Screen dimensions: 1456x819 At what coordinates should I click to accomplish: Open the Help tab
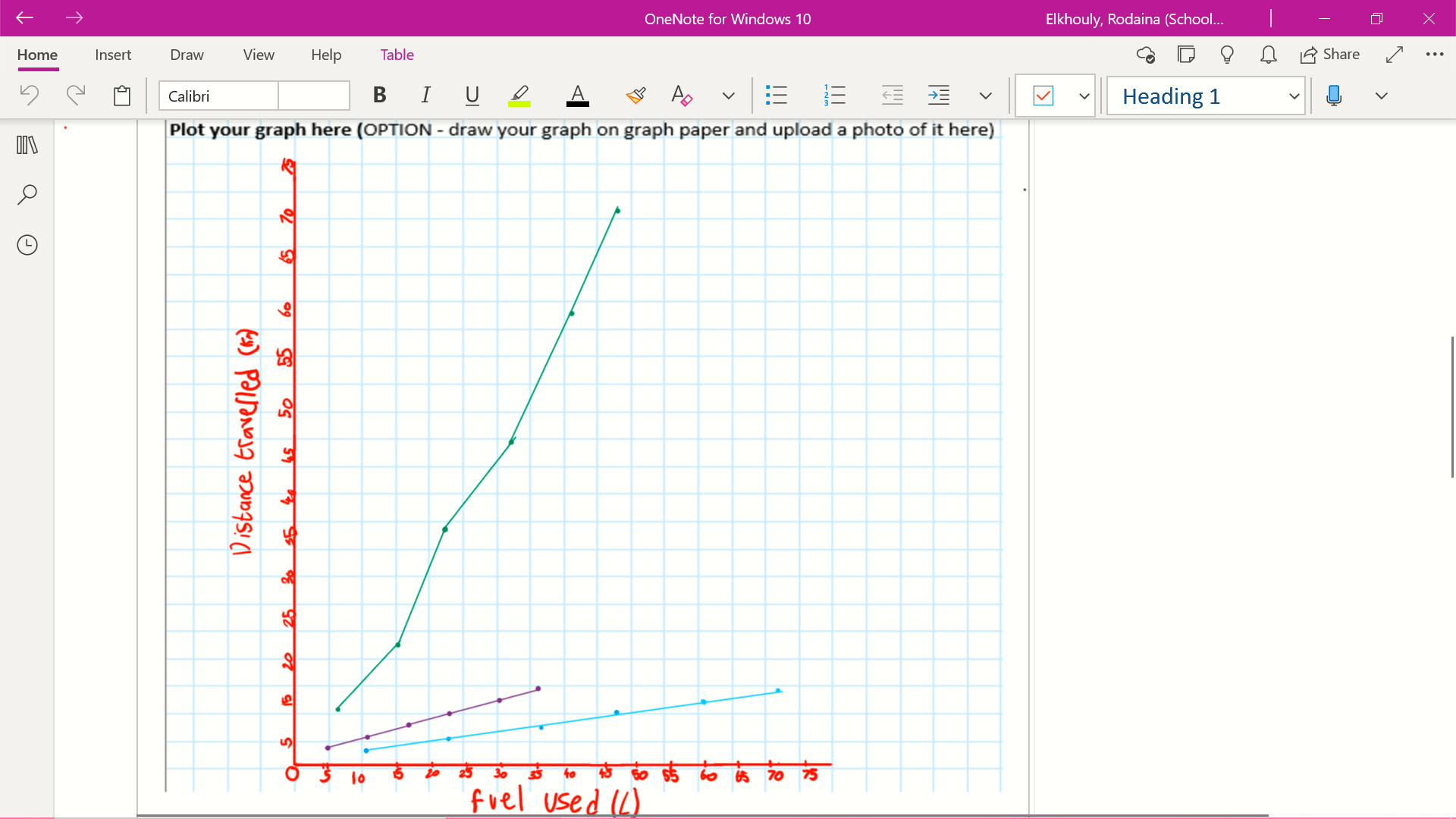pos(326,55)
